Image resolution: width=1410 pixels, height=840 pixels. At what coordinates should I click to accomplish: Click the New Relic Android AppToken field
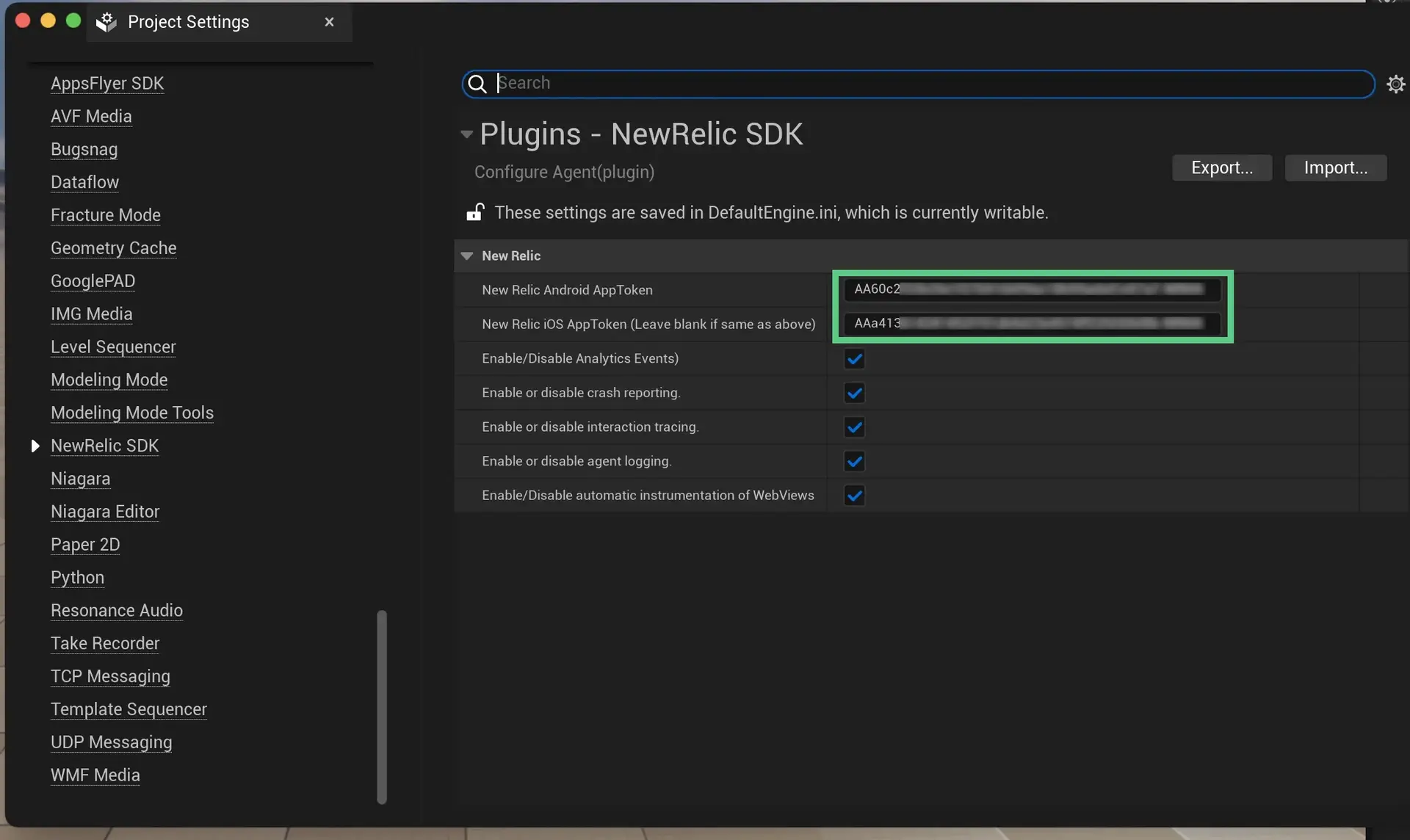pos(1028,289)
